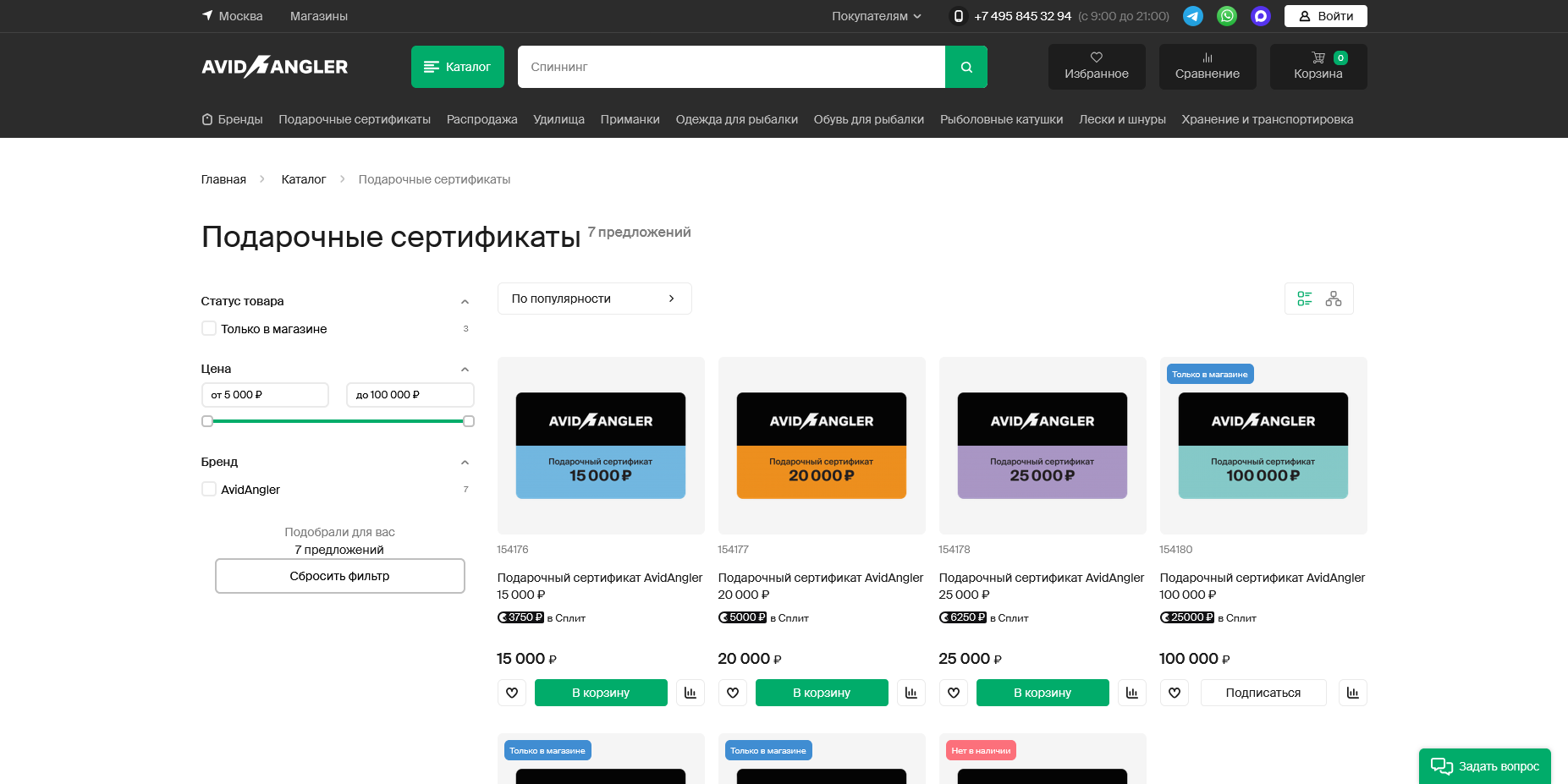Click Подписаться for 100 000 ₽ certificate
Screen dimensions: 1568x784
[x=1263, y=693]
